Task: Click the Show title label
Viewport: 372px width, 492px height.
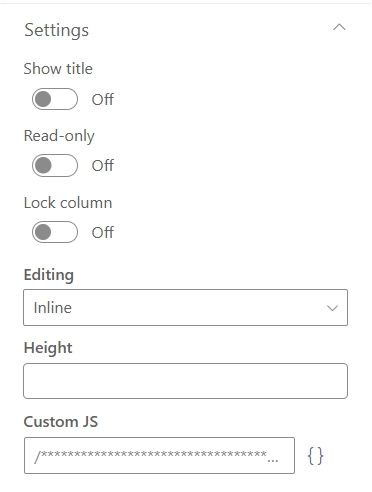Action: (58, 69)
